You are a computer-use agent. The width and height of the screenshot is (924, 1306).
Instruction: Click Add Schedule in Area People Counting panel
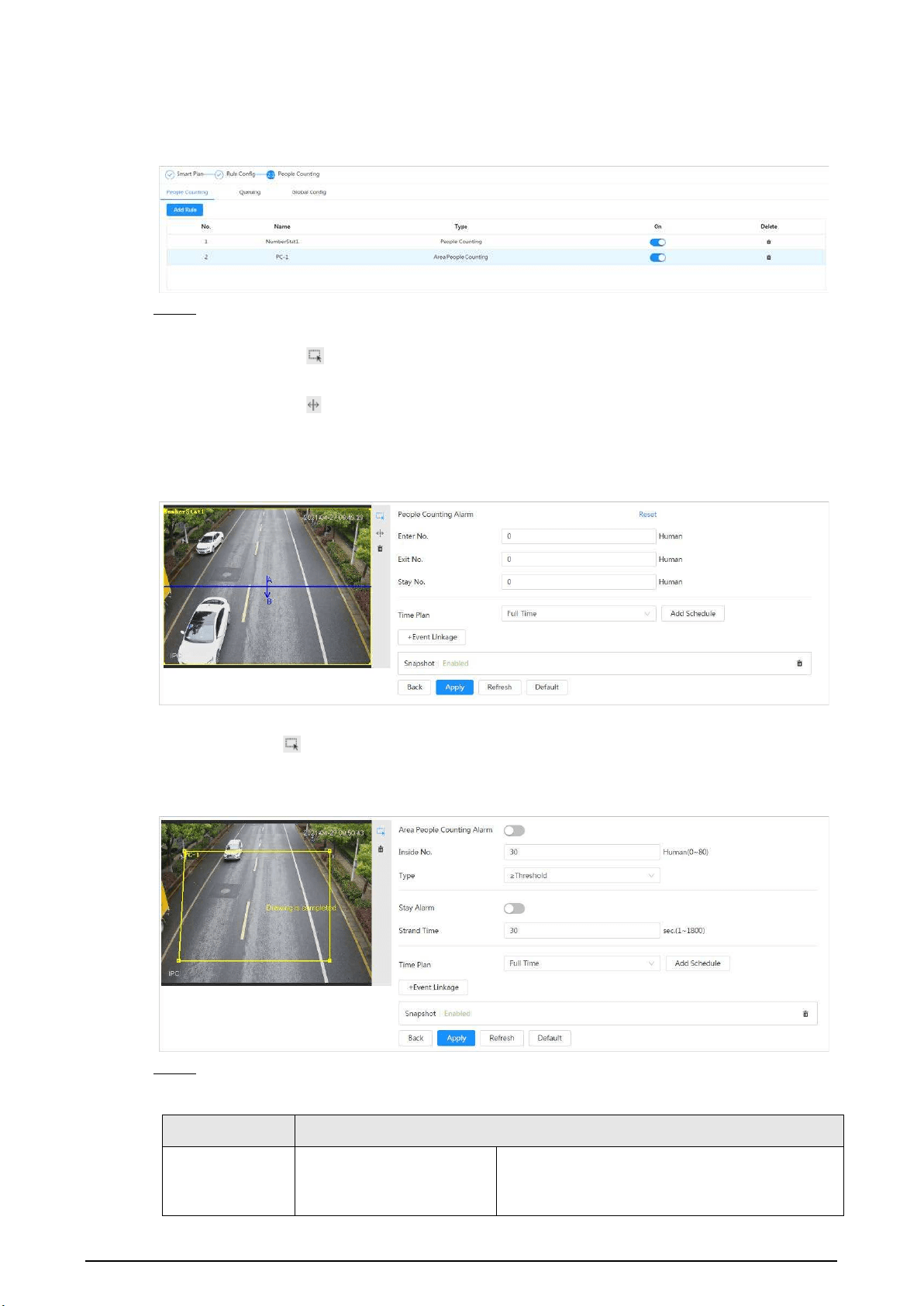(698, 963)
